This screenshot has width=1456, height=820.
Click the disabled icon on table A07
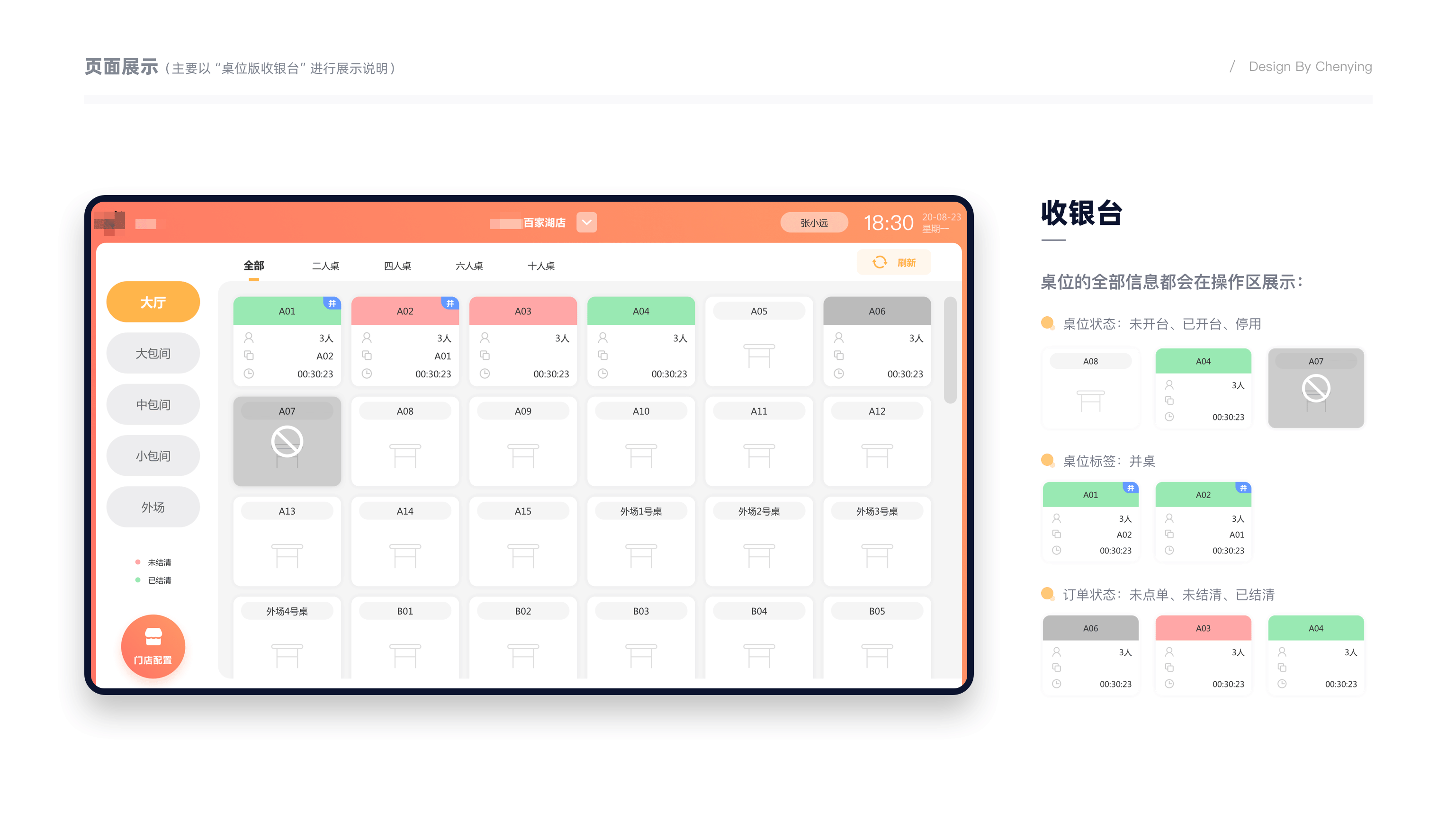pos(287,441)
